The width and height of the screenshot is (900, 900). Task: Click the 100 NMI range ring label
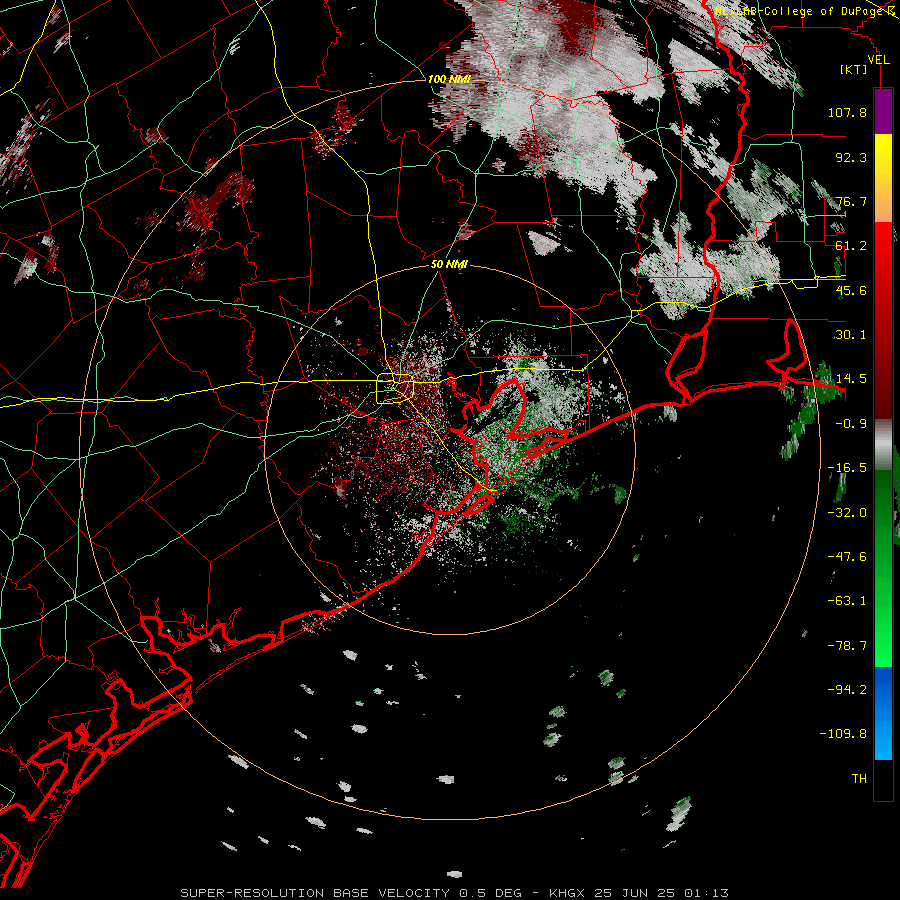click(449, 79)
